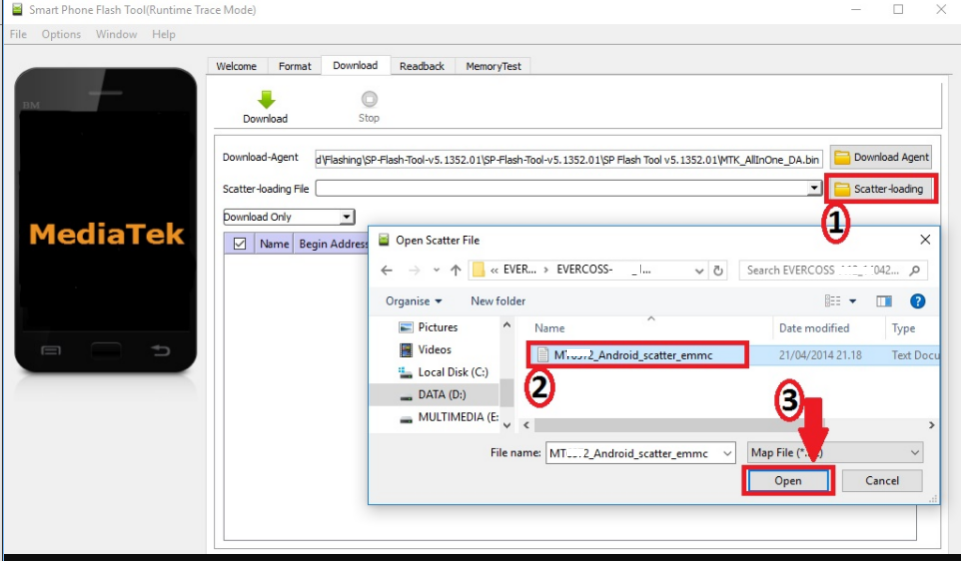Viewport: 961px width, 561px height.
Task: Open the Map File type dropdown
Action: 835,452
